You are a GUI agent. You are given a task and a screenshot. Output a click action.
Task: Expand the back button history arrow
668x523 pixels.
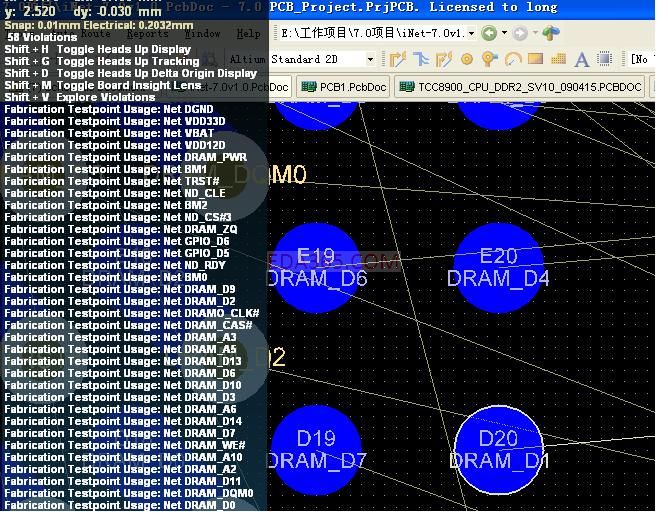point(504,33)
